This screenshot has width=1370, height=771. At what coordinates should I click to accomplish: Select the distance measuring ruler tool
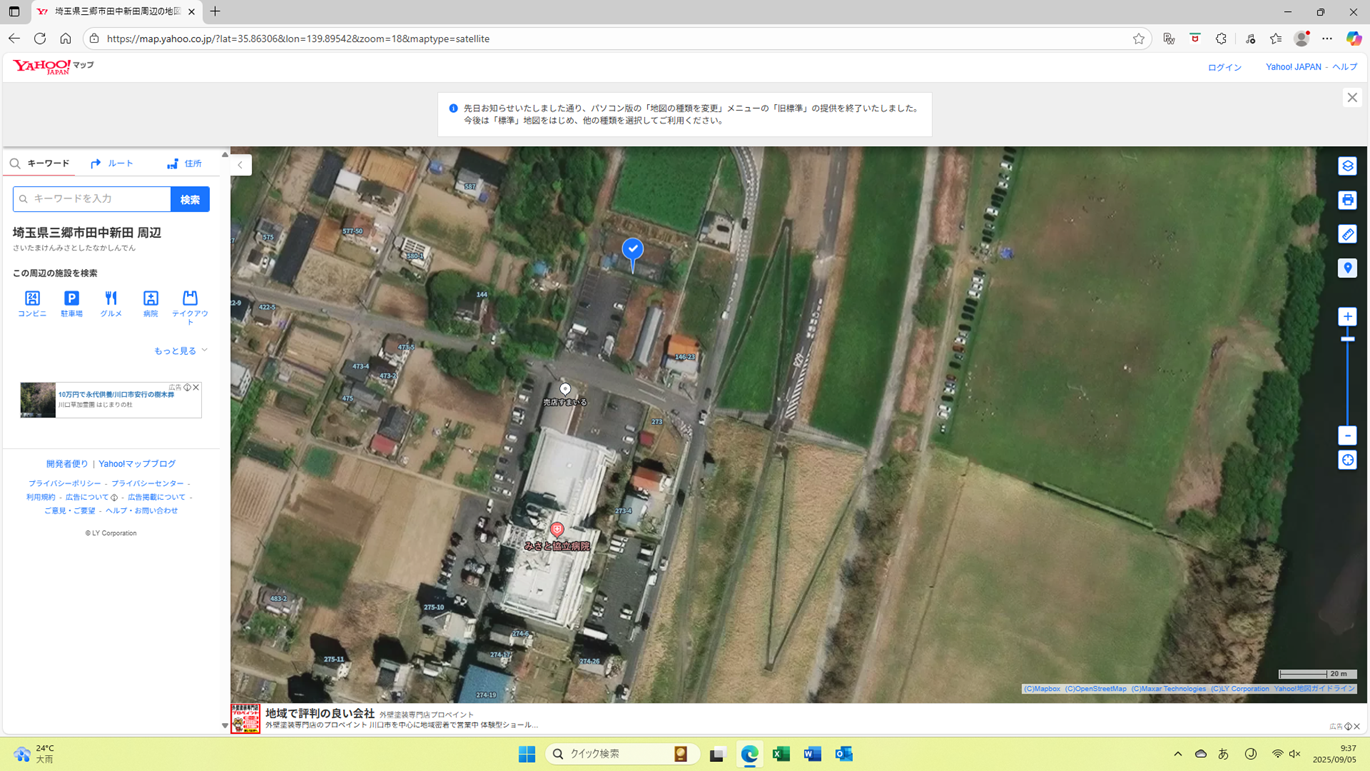coord(1347,234)
